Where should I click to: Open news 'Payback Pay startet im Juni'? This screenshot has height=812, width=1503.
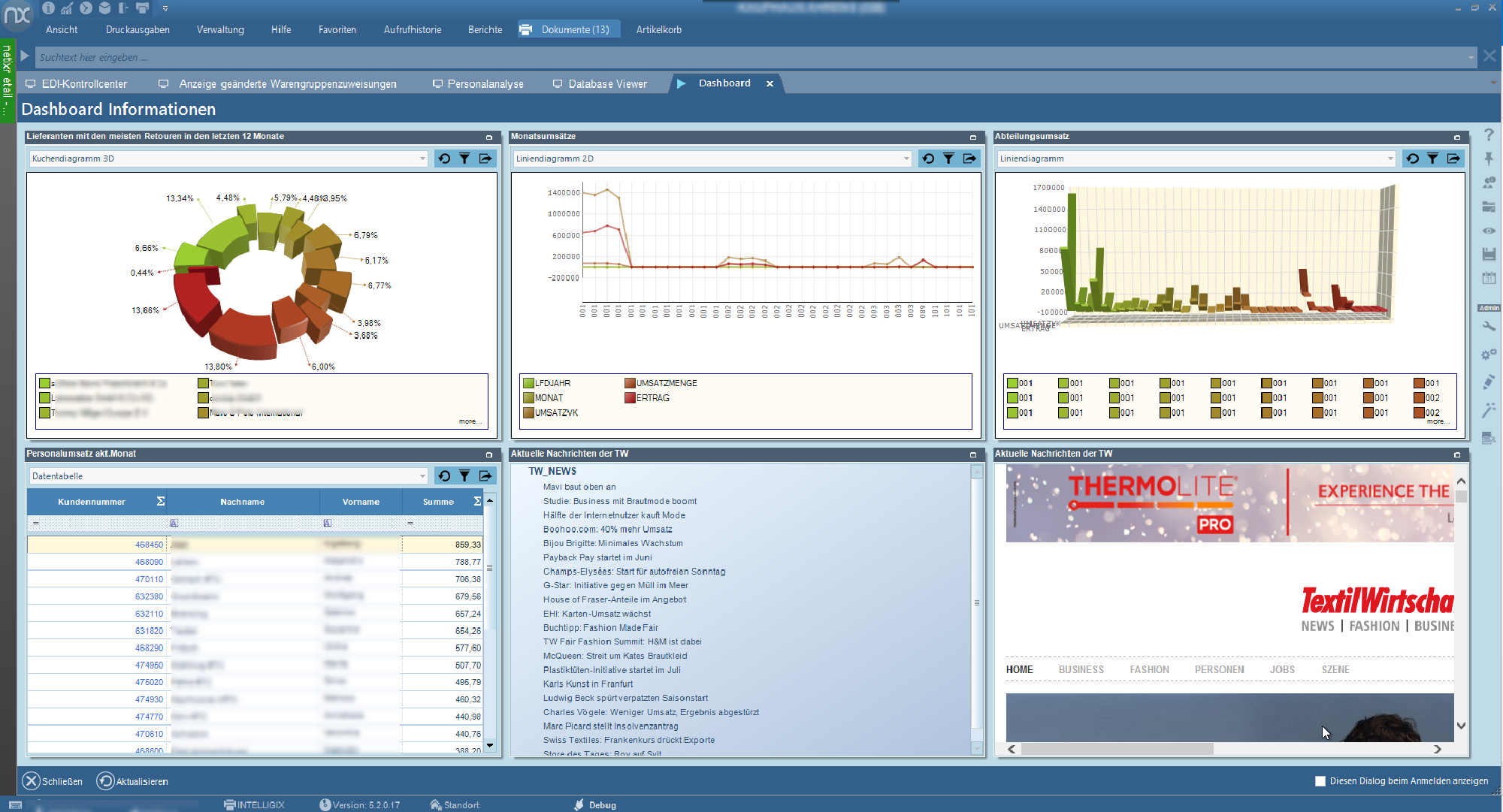click(x=597, y=557)
